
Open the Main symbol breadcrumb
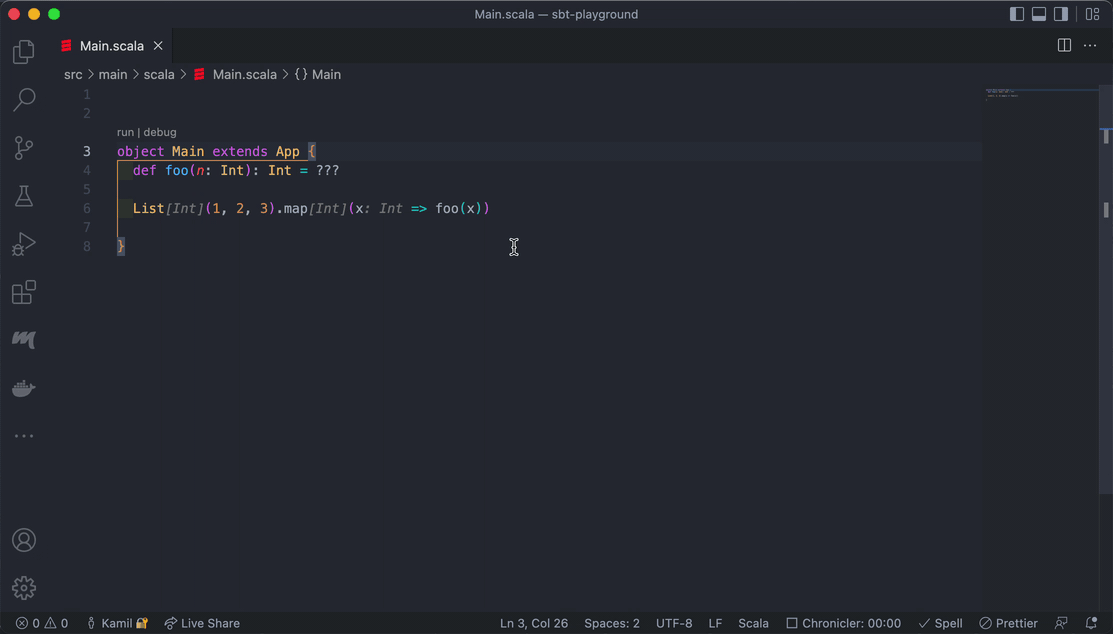coord(325,74)
